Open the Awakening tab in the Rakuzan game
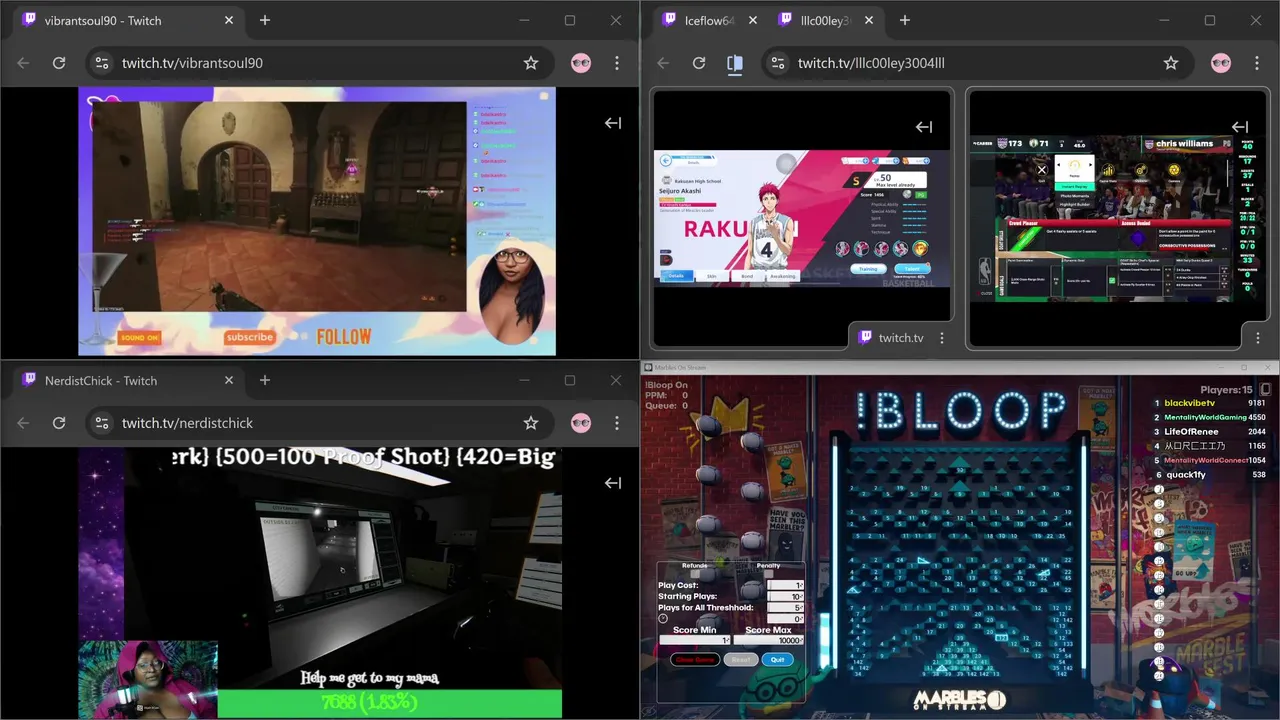This screenshot has height=720, width=1280. coord(783,276)
